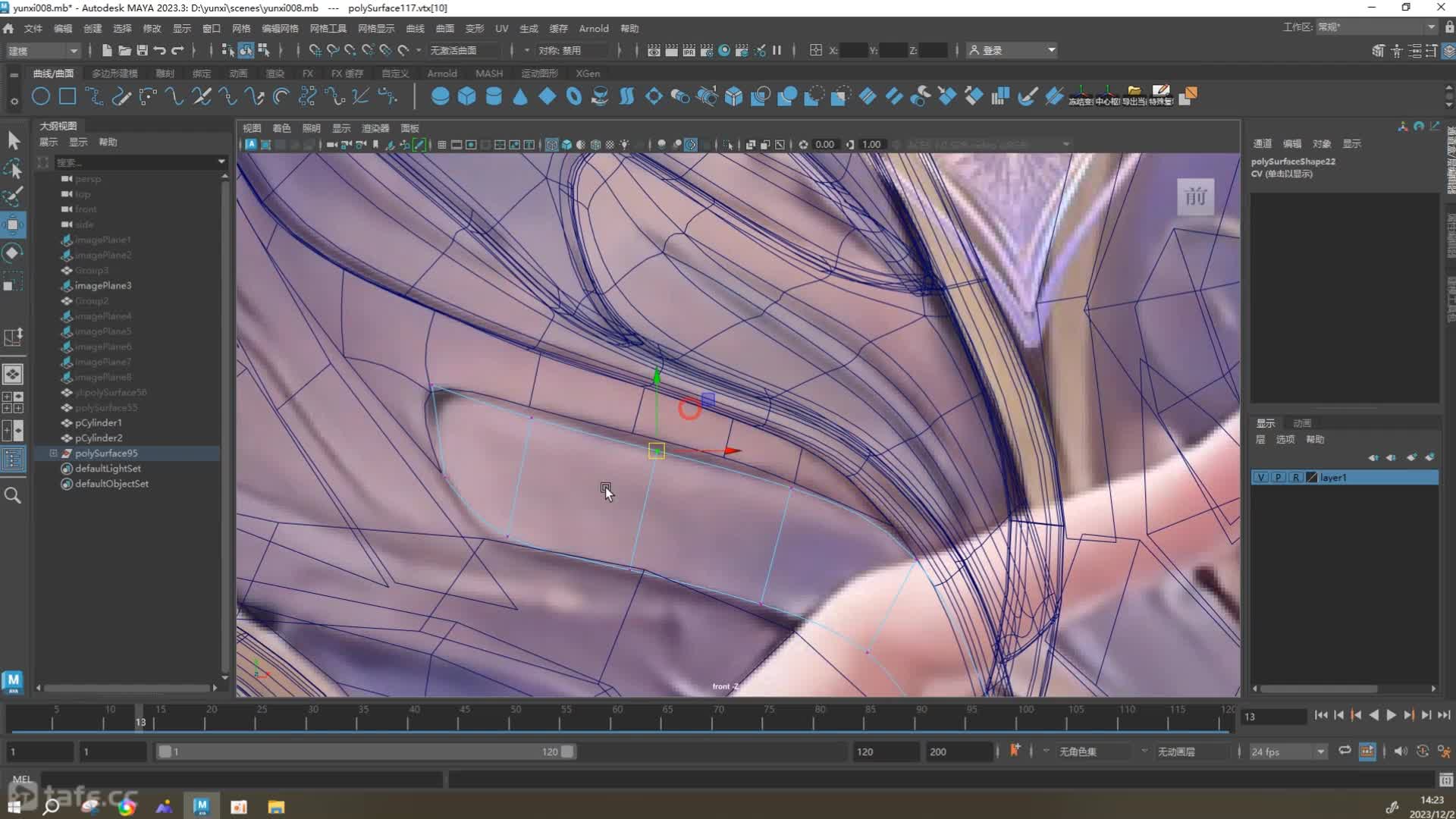The height and width of the screenshot is (819, 1456).
Task: Click the 通道 channel box menu
Action: tap(1263, 143)
